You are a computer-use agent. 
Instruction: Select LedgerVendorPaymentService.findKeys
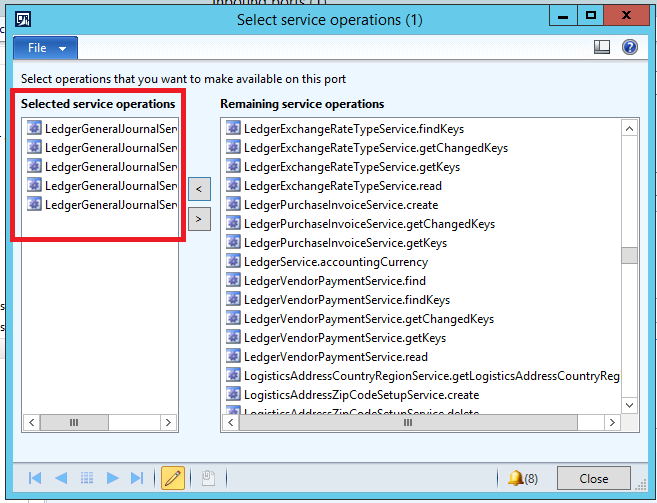pos(347,300)
